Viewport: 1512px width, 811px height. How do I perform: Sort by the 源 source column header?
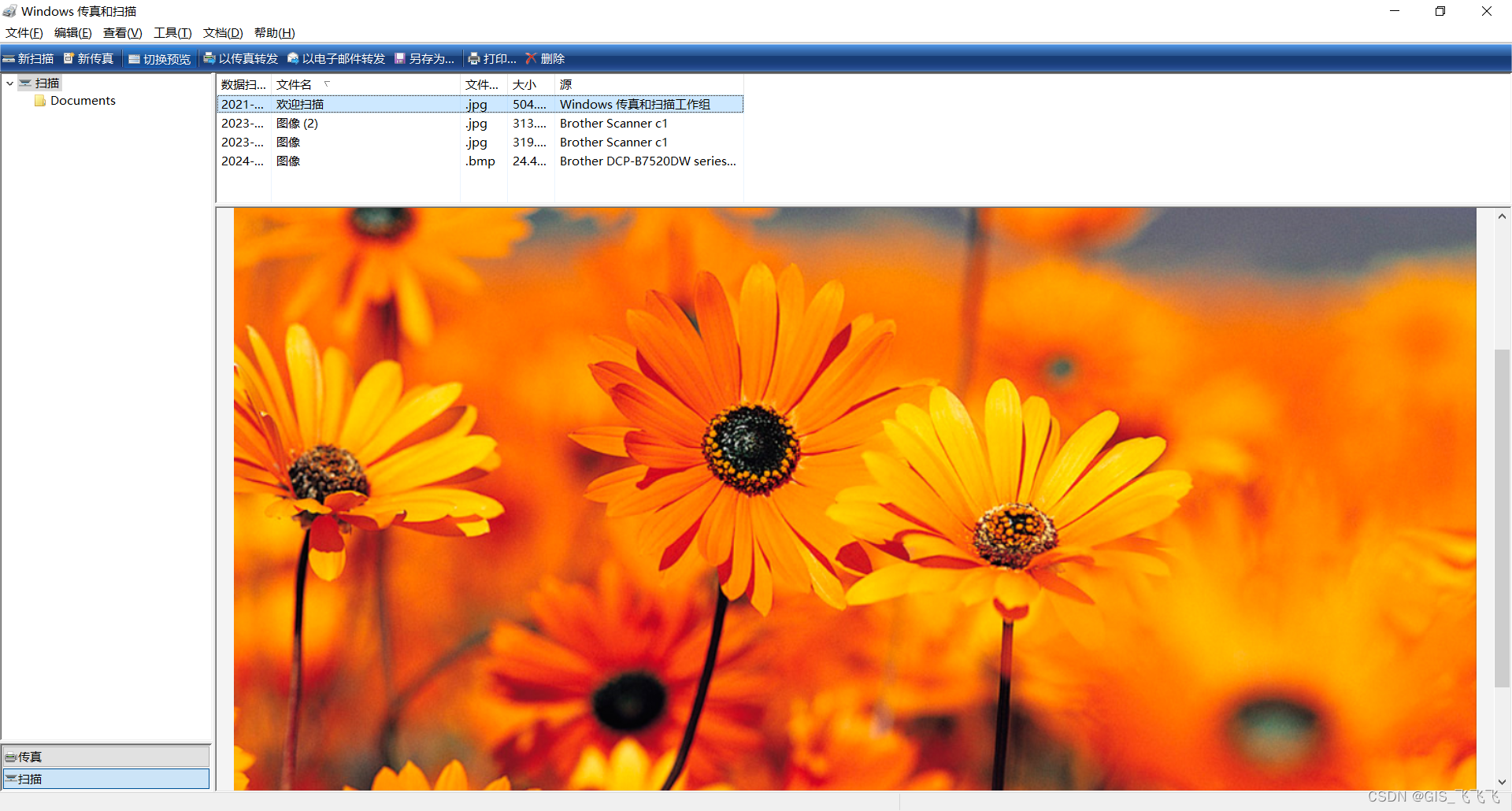point(649,84)
